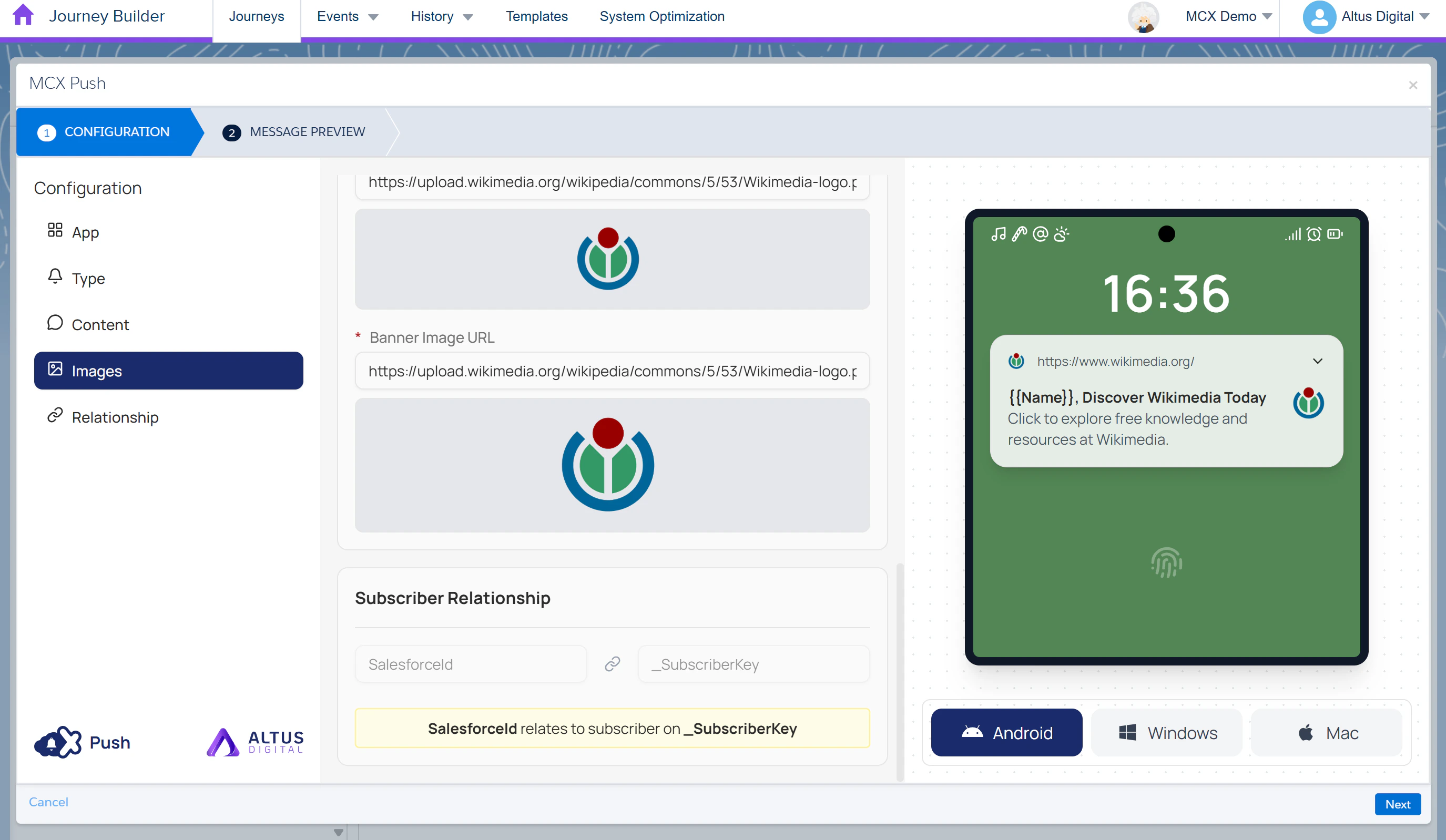Open the History dropdown menu
The width and height of the screenshot is (1446, 840).
point(441,17)
